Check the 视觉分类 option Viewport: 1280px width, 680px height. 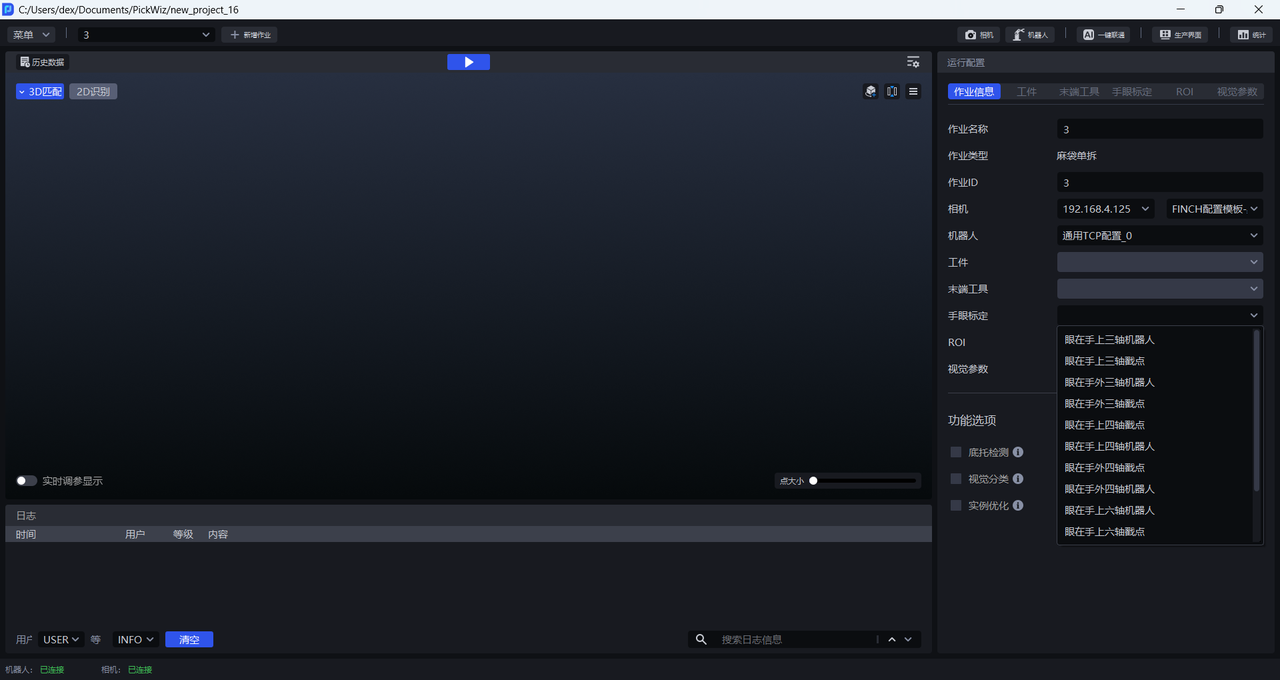[x=956, y=479]
